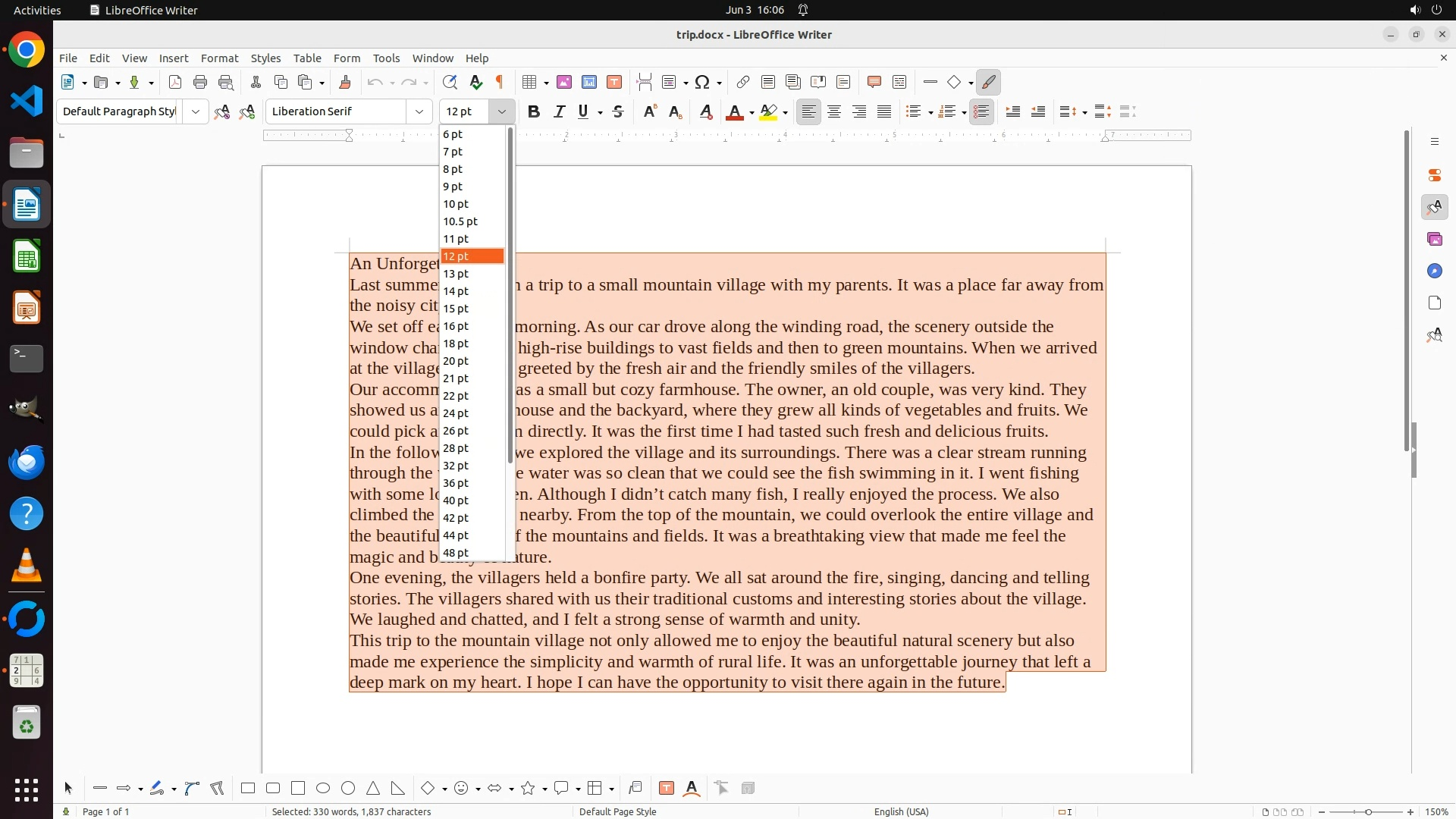Open Find and Replace tool
Screen dimensions: 1456x819
(450, 82)
